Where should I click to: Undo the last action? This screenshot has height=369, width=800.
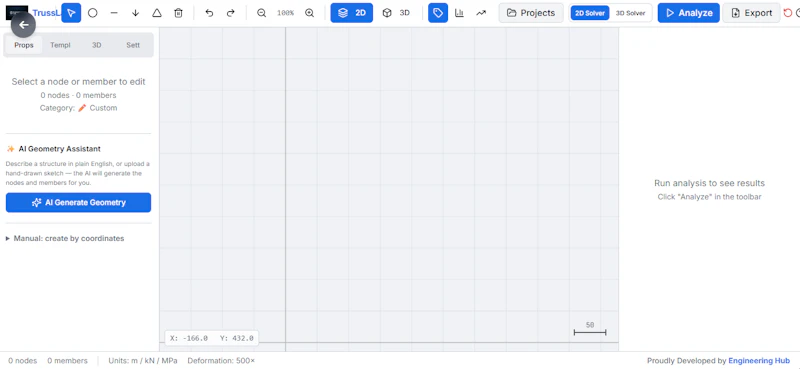click(209, 13)
